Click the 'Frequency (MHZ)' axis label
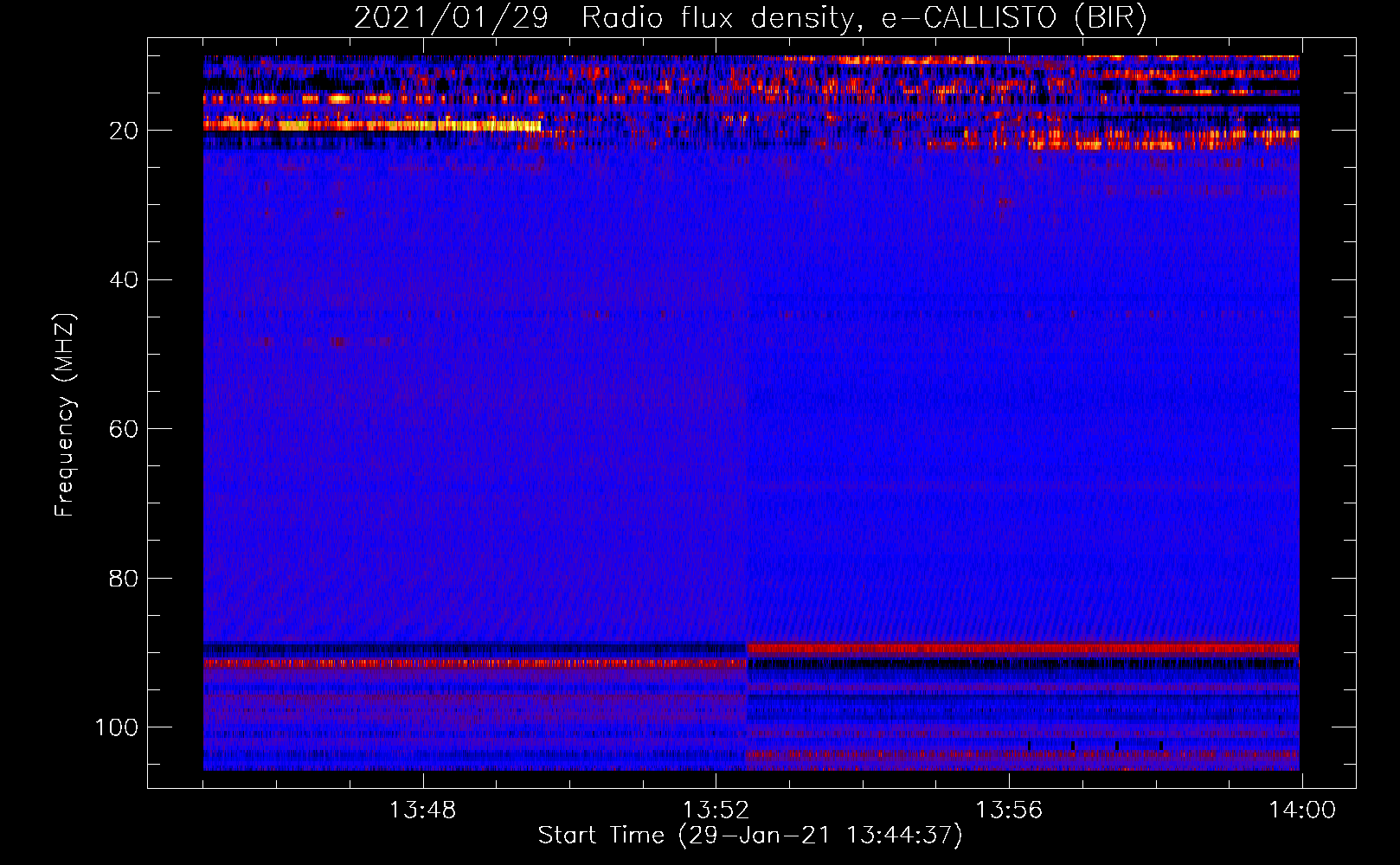 65,415
